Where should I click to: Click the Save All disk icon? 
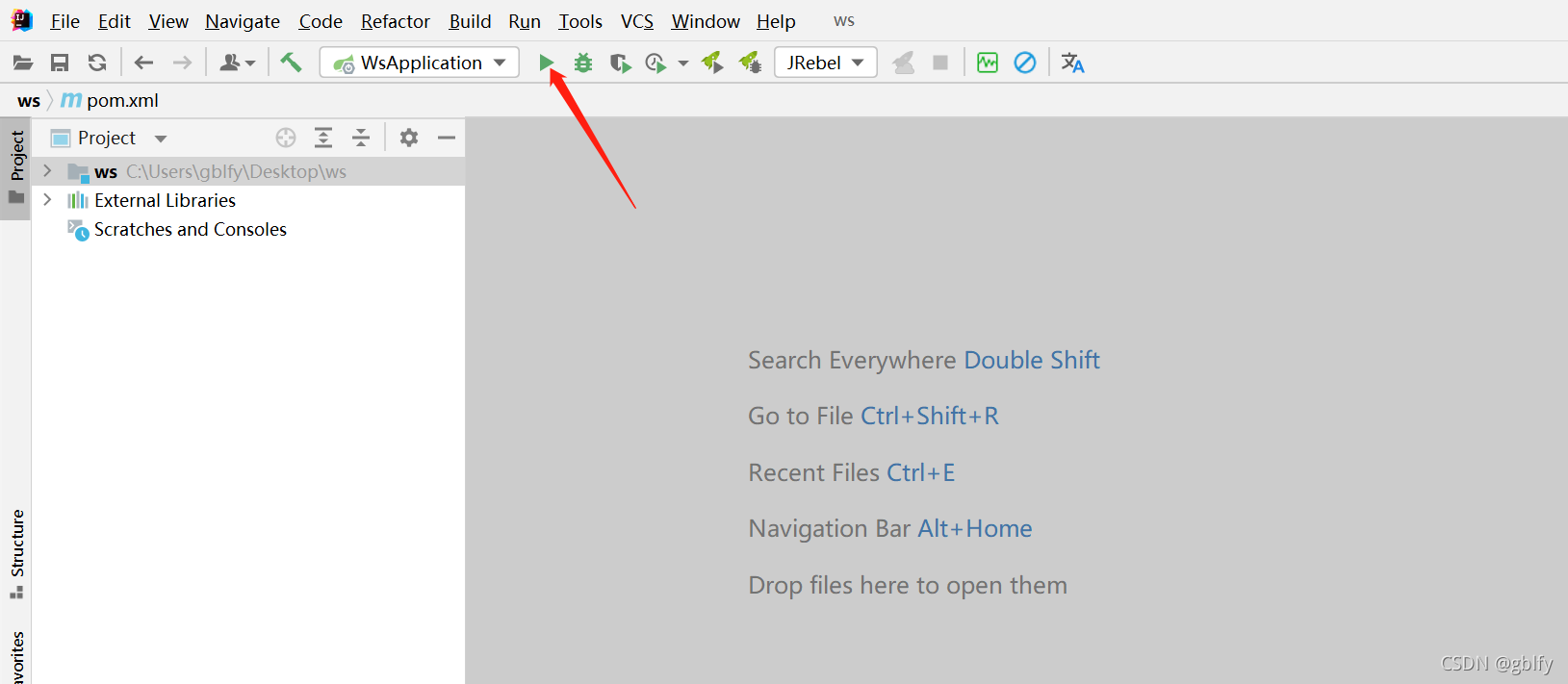coord(60,63)
